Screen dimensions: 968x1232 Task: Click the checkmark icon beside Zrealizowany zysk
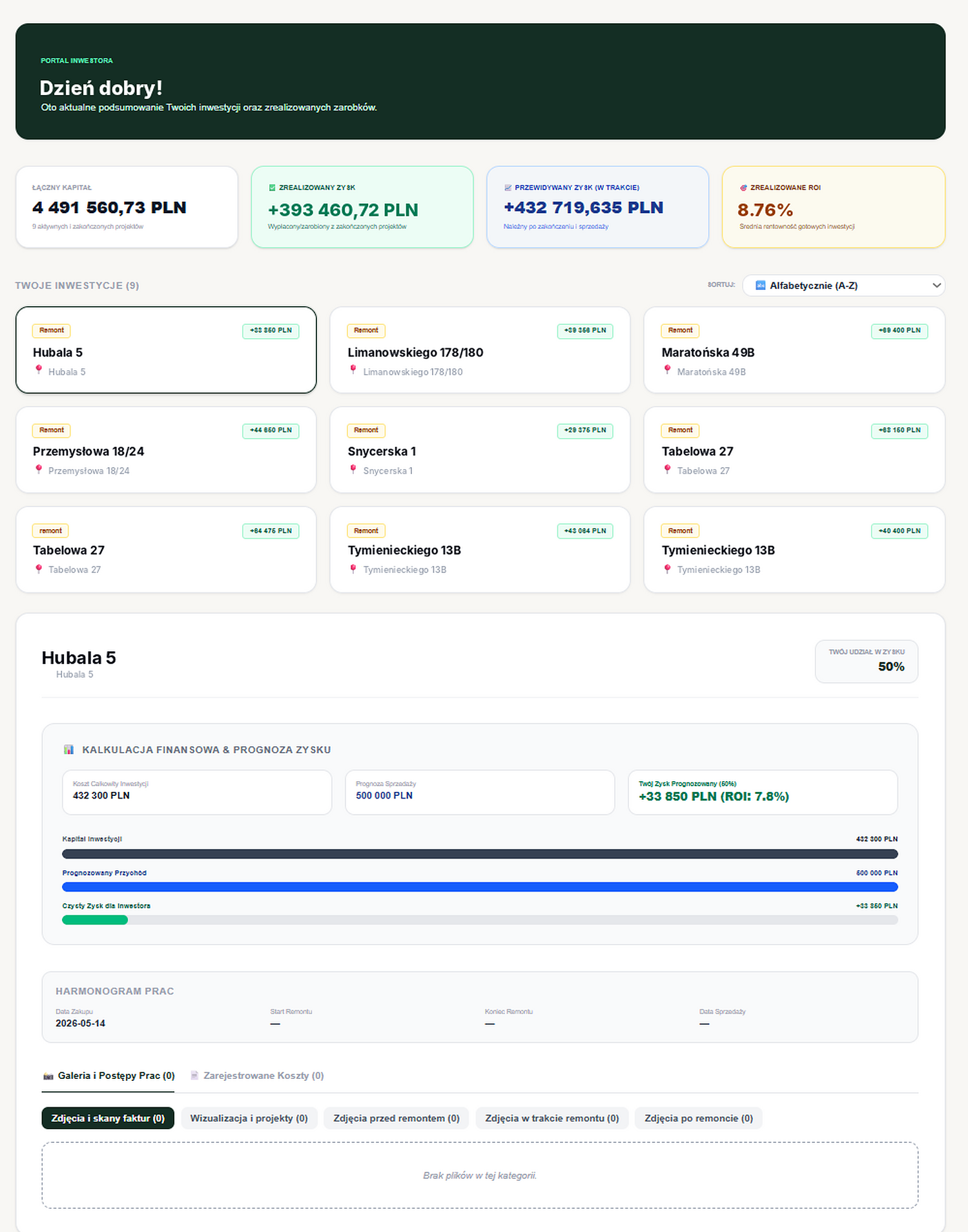(272, 188)
